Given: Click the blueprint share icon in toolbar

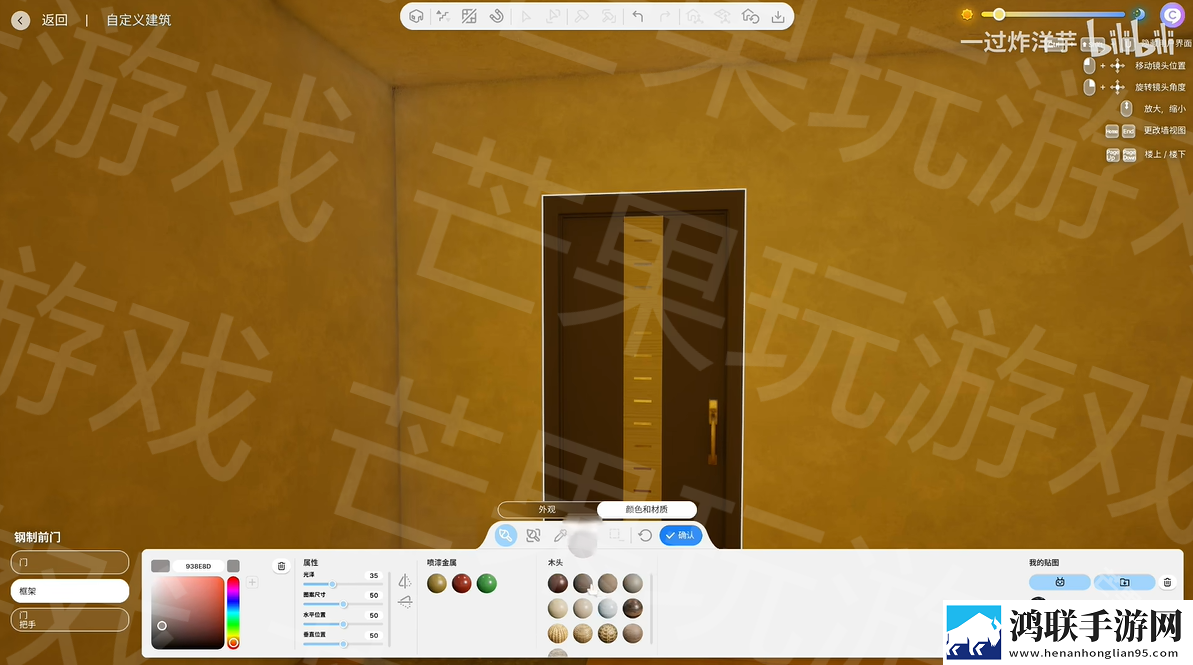Looking at the screenshot, I should [x=721, y=16].
